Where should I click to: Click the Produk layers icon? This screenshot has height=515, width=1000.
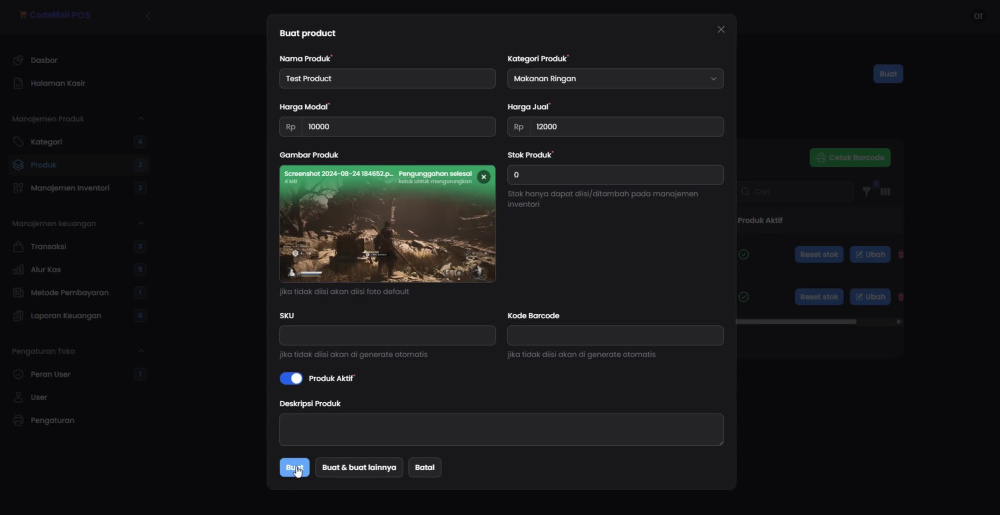click(18, 164)
